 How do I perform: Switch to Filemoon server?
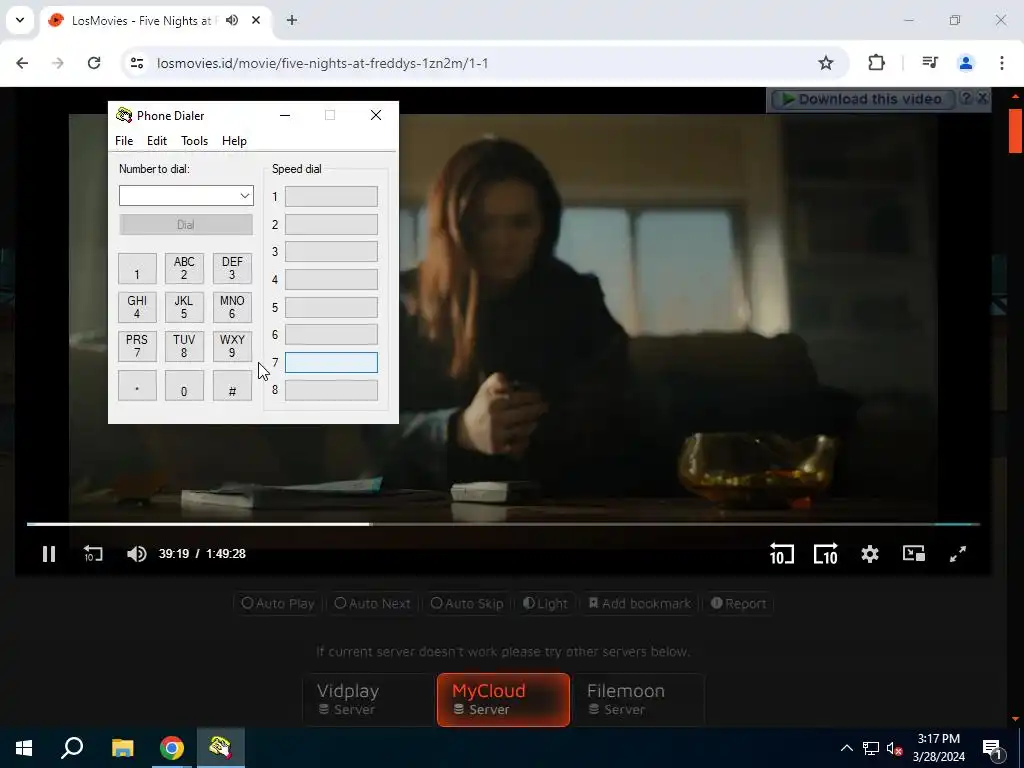pos(639,699)
